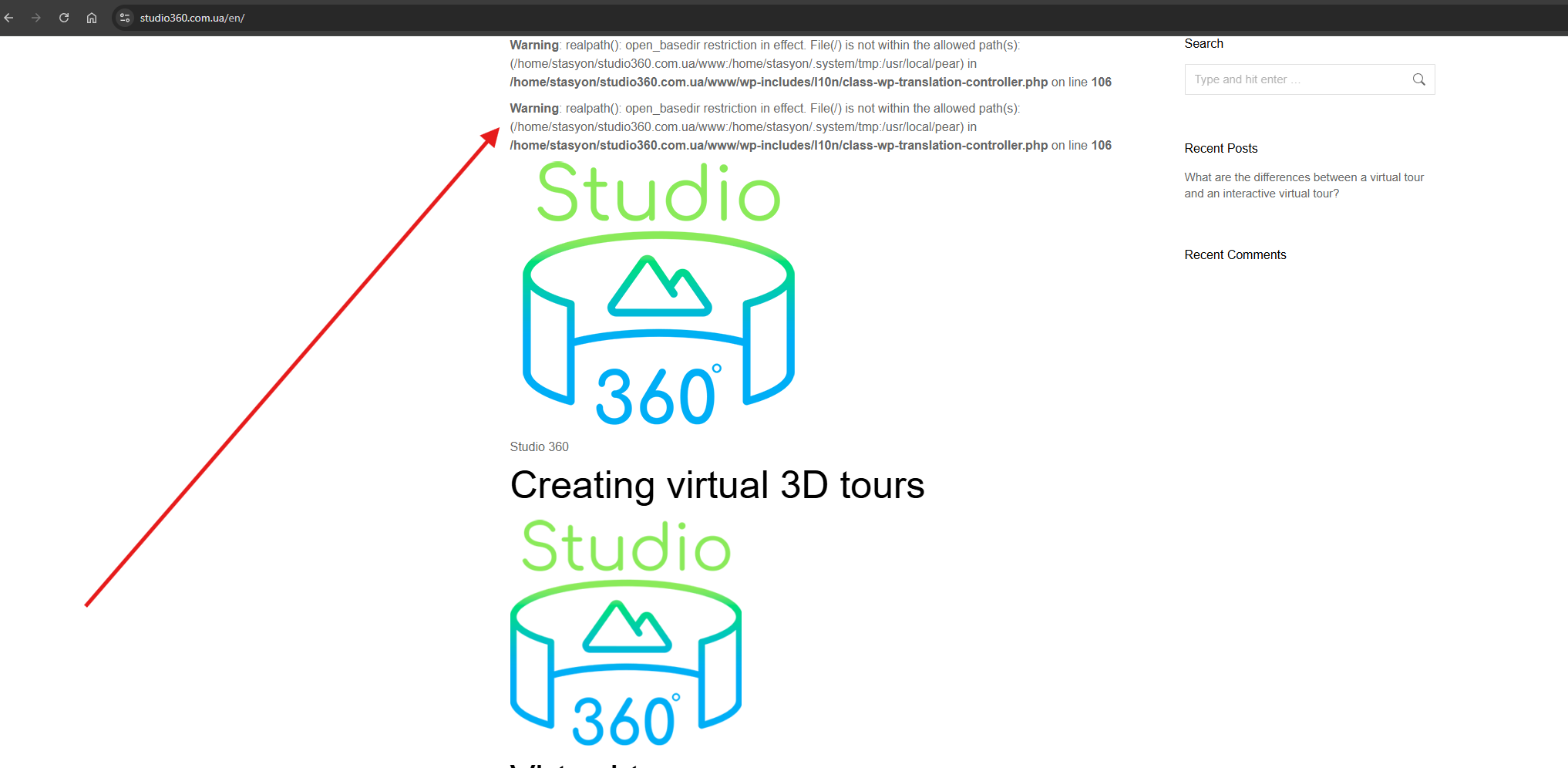
Task: Click the 'Search' sidebar heading
Action: pos(1203,44)
